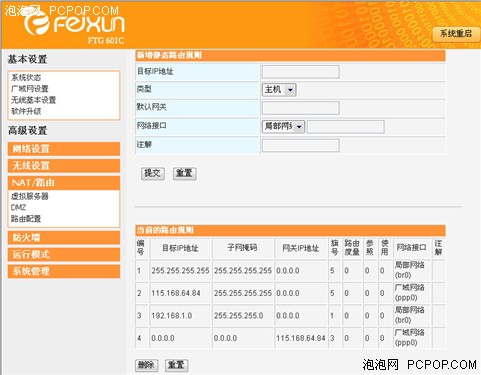The height and width of the screenshot is (375, 481).
Task: Click 网关IP地址 column header
Action: coord(301,248)
